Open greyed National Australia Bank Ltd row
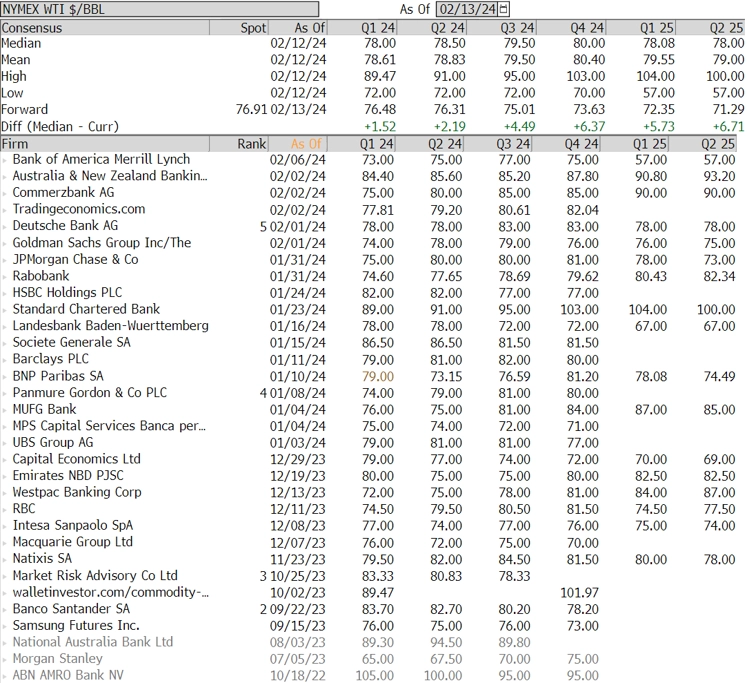 pos(368,643)
